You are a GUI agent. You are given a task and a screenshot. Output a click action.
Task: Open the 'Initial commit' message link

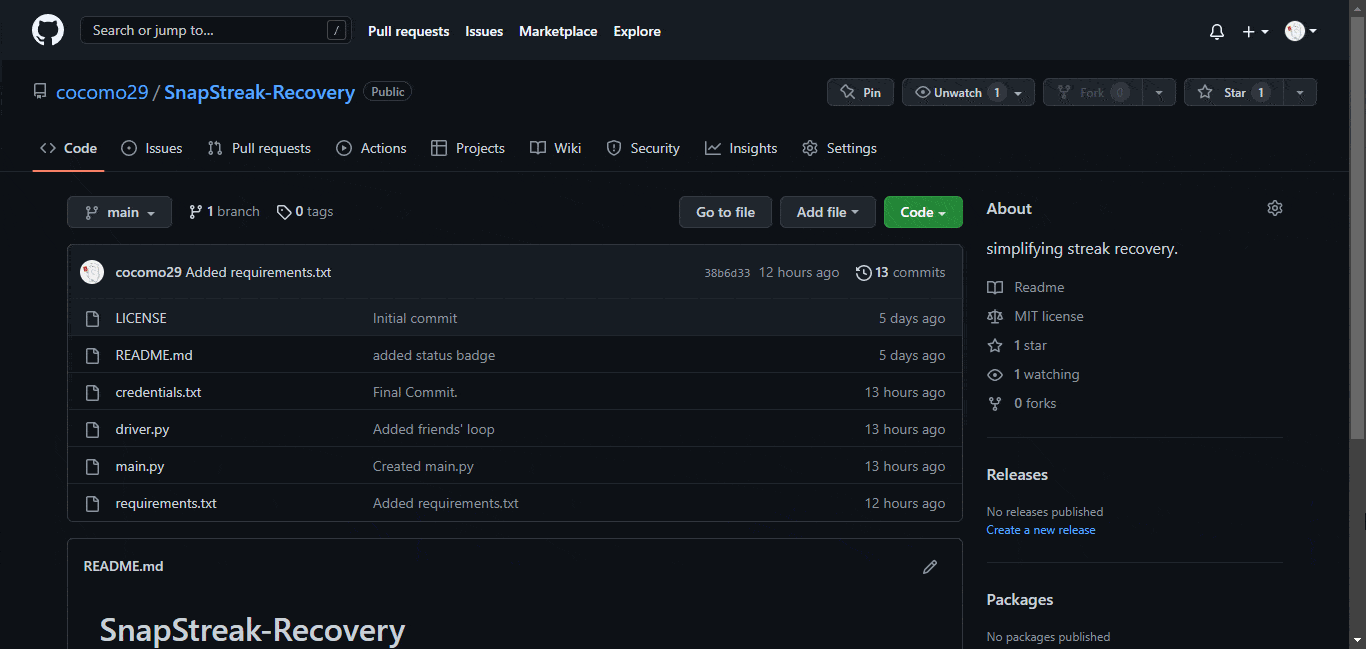(415, 318)
